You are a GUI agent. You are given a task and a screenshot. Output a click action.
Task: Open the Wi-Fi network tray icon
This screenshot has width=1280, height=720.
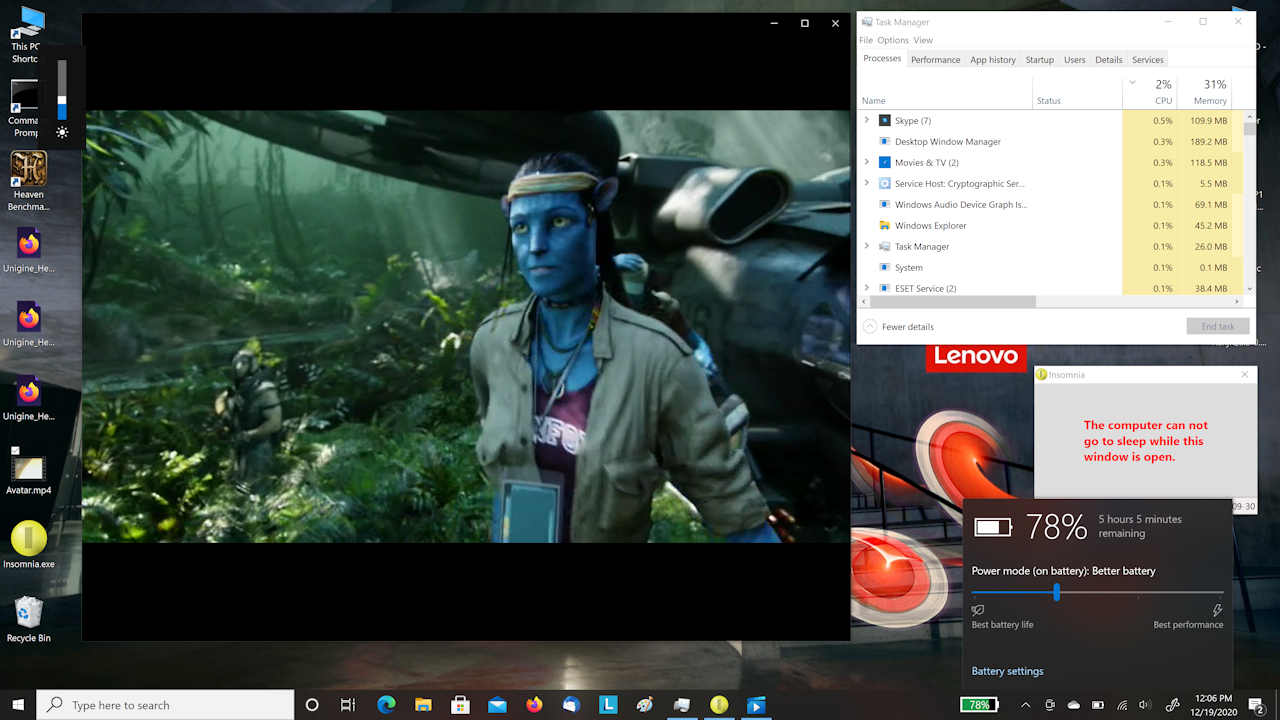[1122, 705]
